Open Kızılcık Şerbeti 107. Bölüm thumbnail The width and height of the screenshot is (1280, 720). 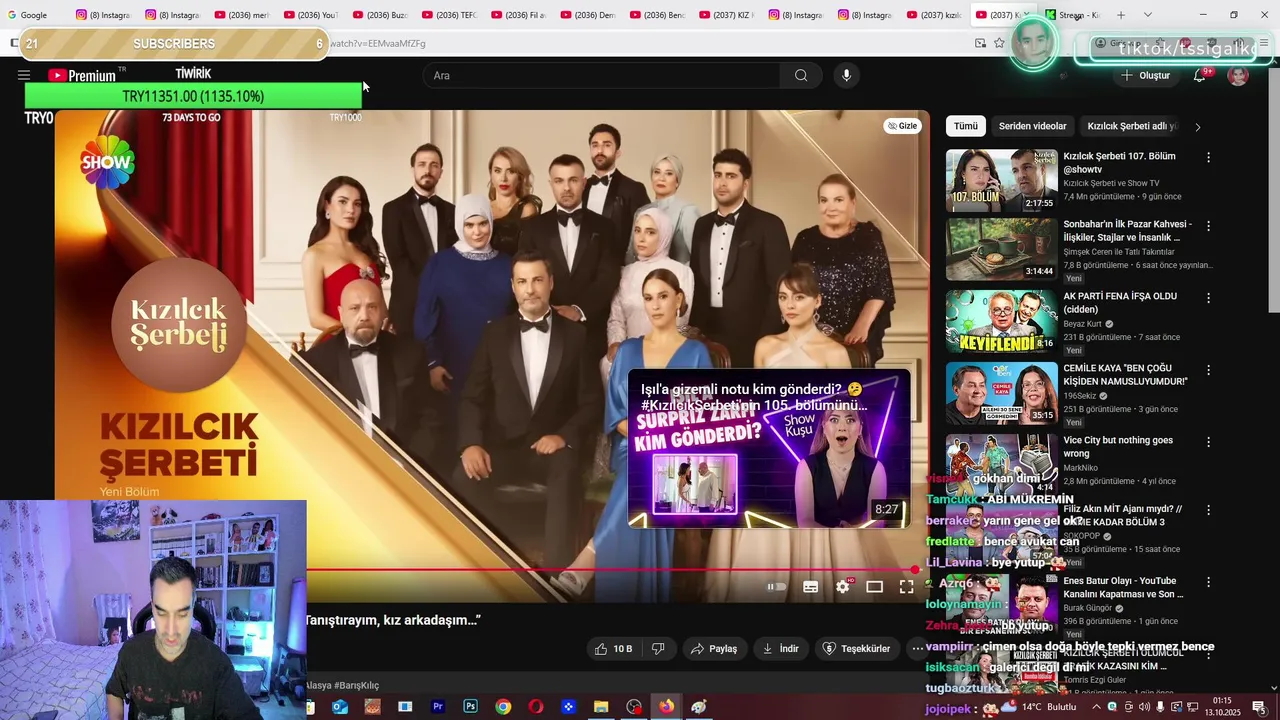pyautogui.click(x=1001, y=180)
